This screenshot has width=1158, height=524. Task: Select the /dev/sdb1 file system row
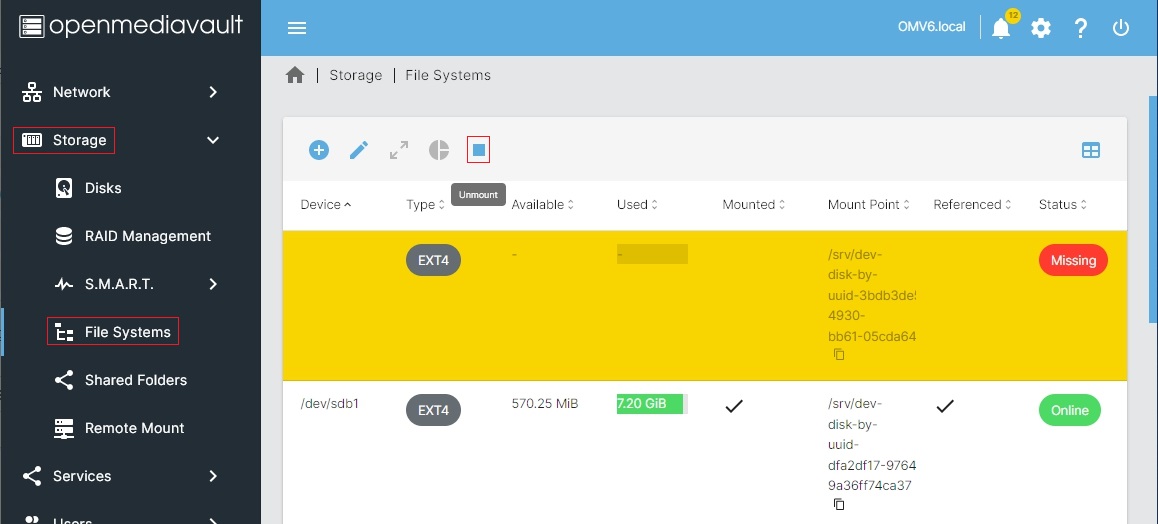click(330, 404)
